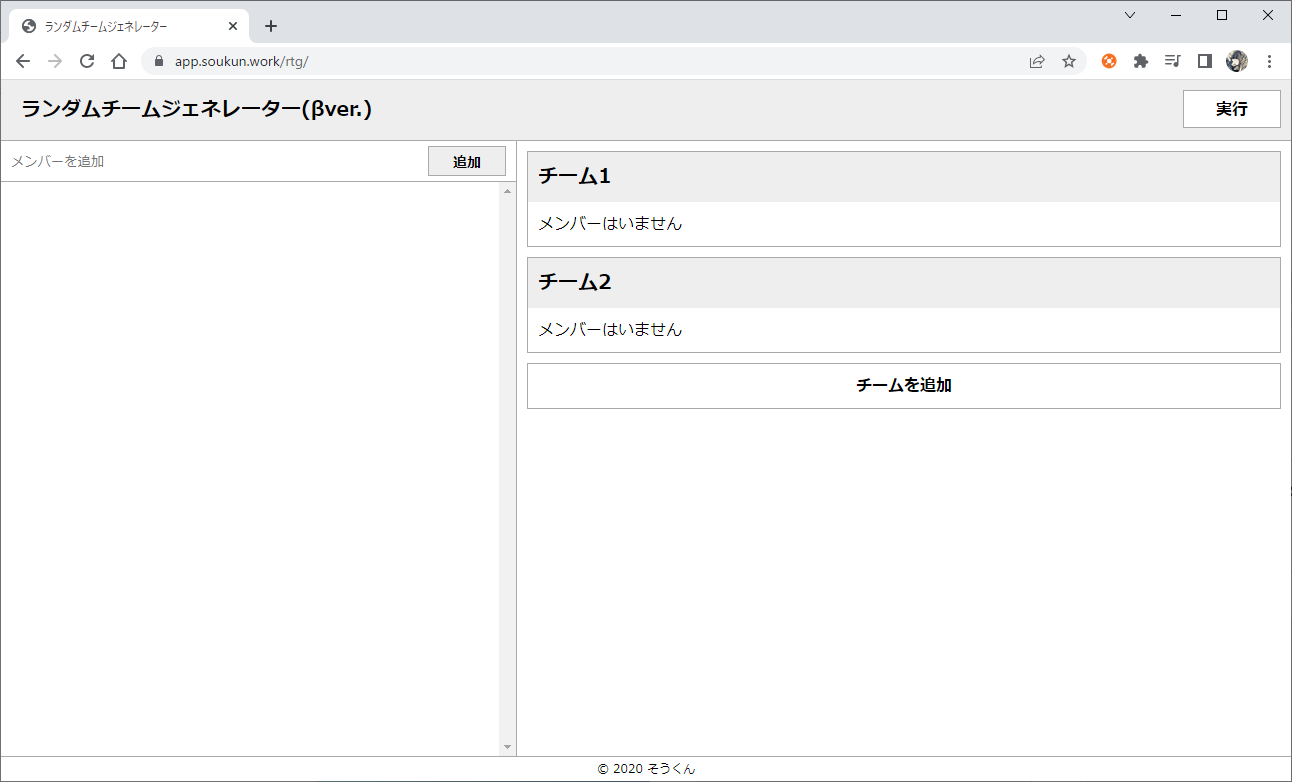Click the member list scrollbar down arrow
1292x782 pixels.
coord(507,747)
